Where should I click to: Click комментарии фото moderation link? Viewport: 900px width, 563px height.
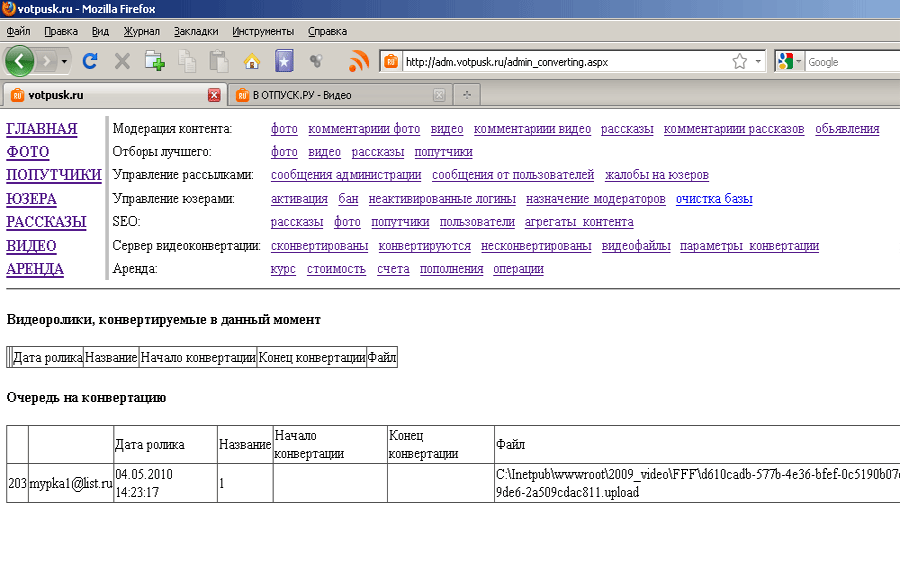pos(364,129)
